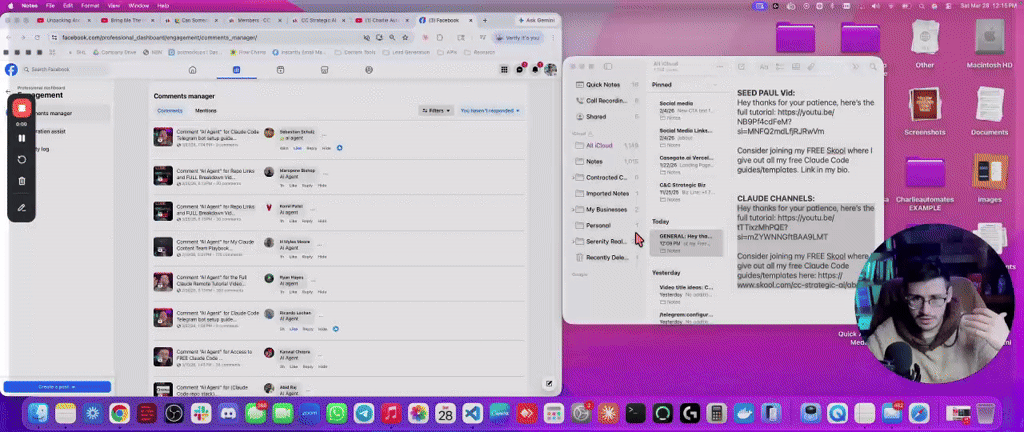Image resolution: width=1024 pixels, height=432 pixels.
Task: Open Facebook notifications bell icon
Action: [x=536, y=70]
